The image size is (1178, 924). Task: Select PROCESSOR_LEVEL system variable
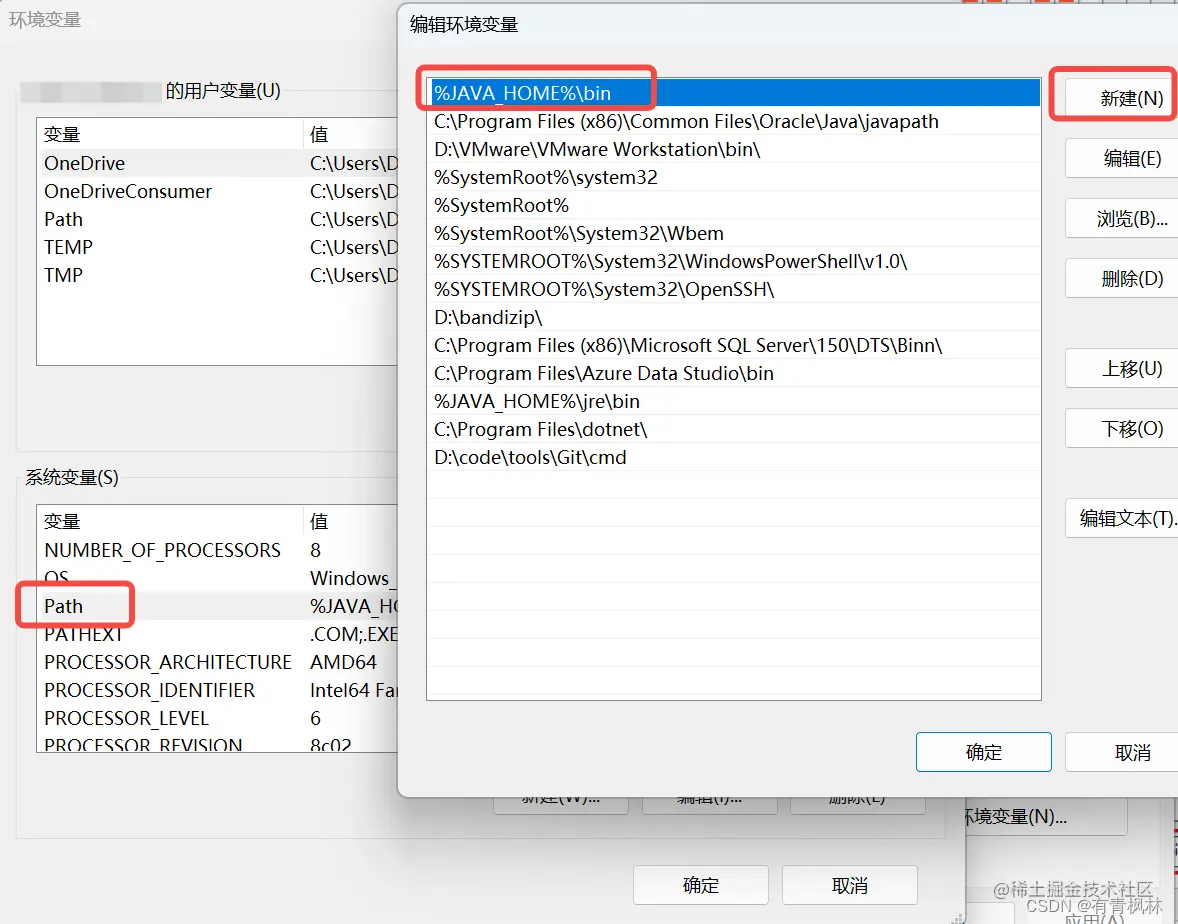(218, 718)
